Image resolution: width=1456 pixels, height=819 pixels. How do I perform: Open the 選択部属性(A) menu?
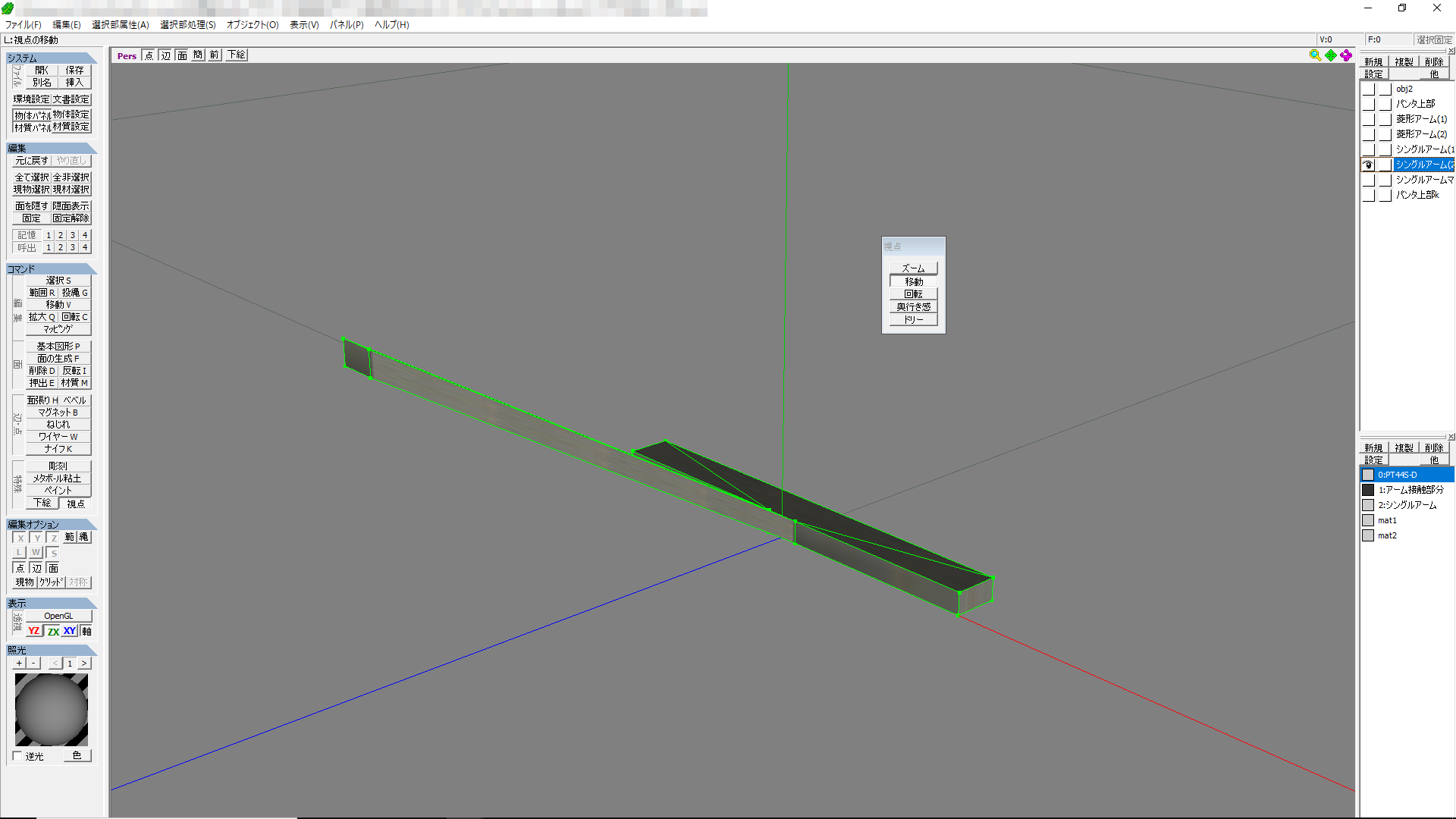pyautogui.click(x=121, y=25)
